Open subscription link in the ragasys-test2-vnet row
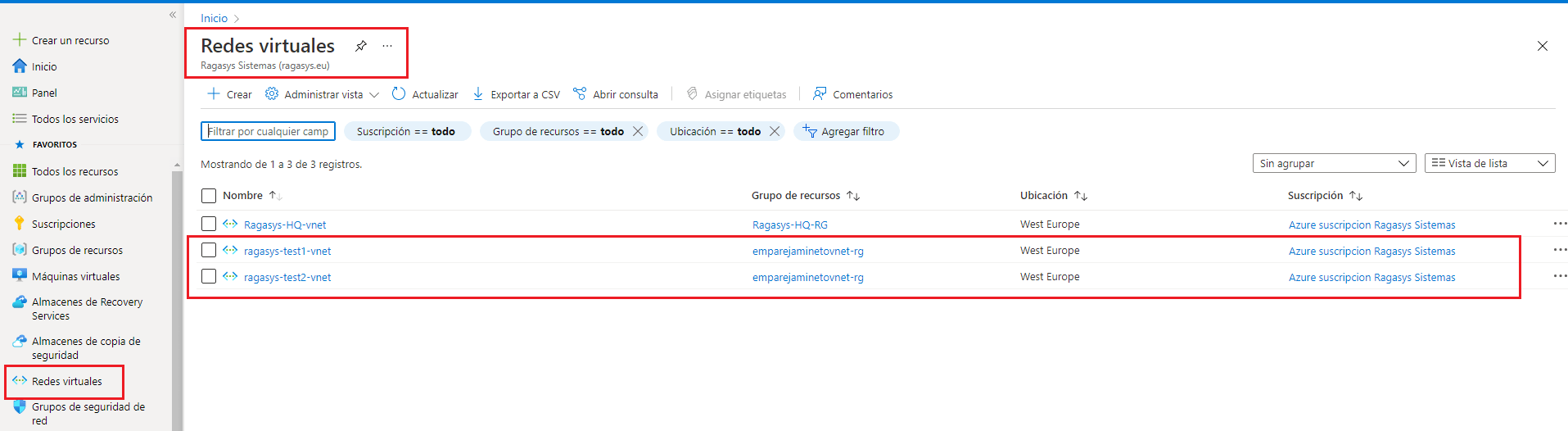 pos(1372,277)
